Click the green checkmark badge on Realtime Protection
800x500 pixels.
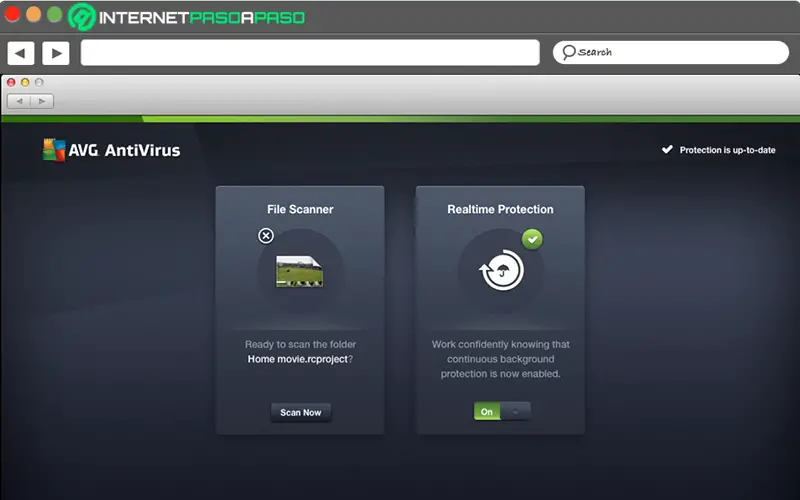532,239
